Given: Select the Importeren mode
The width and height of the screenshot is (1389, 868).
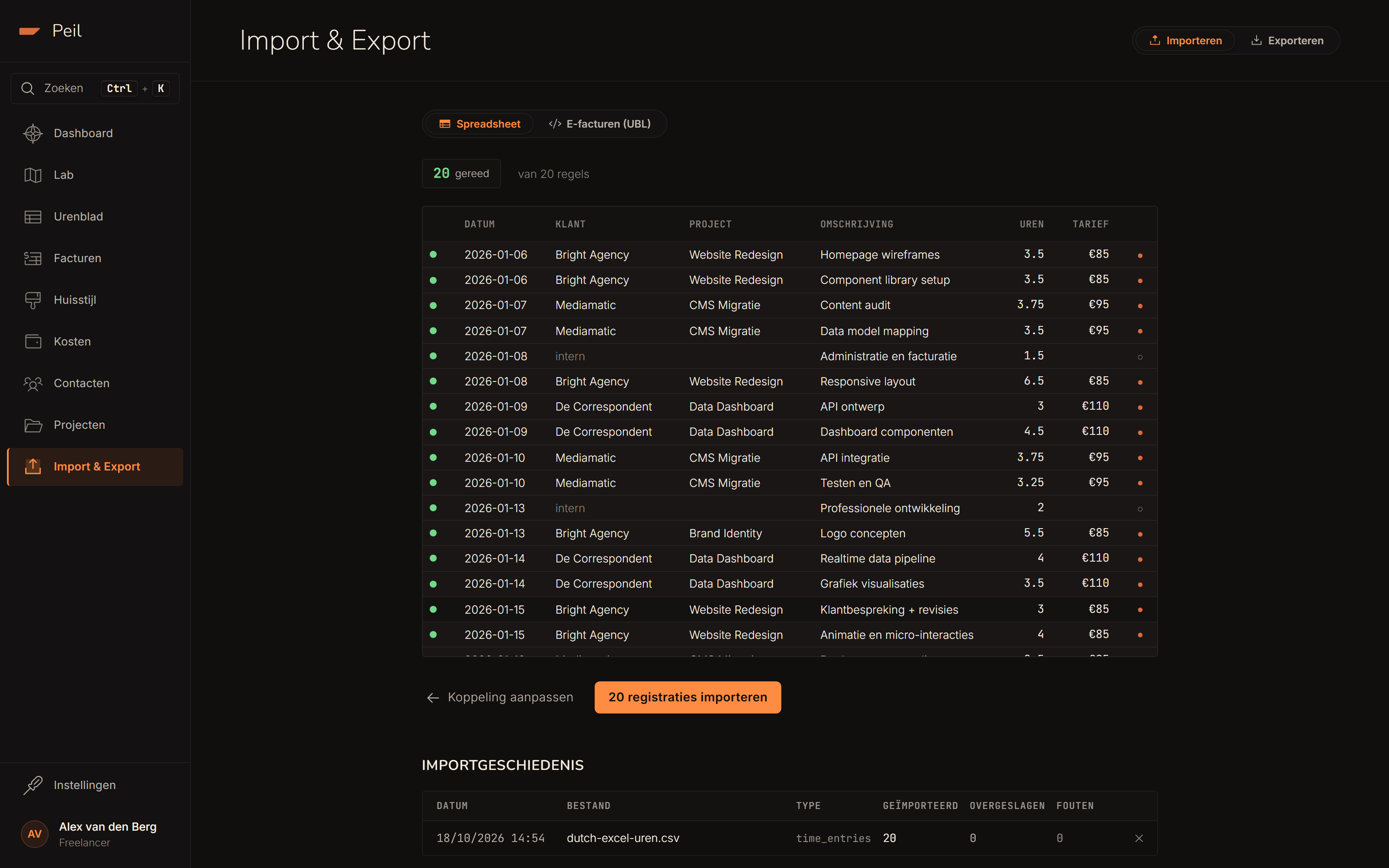Looking at the screenshot, I should (x=1185, y=41).
